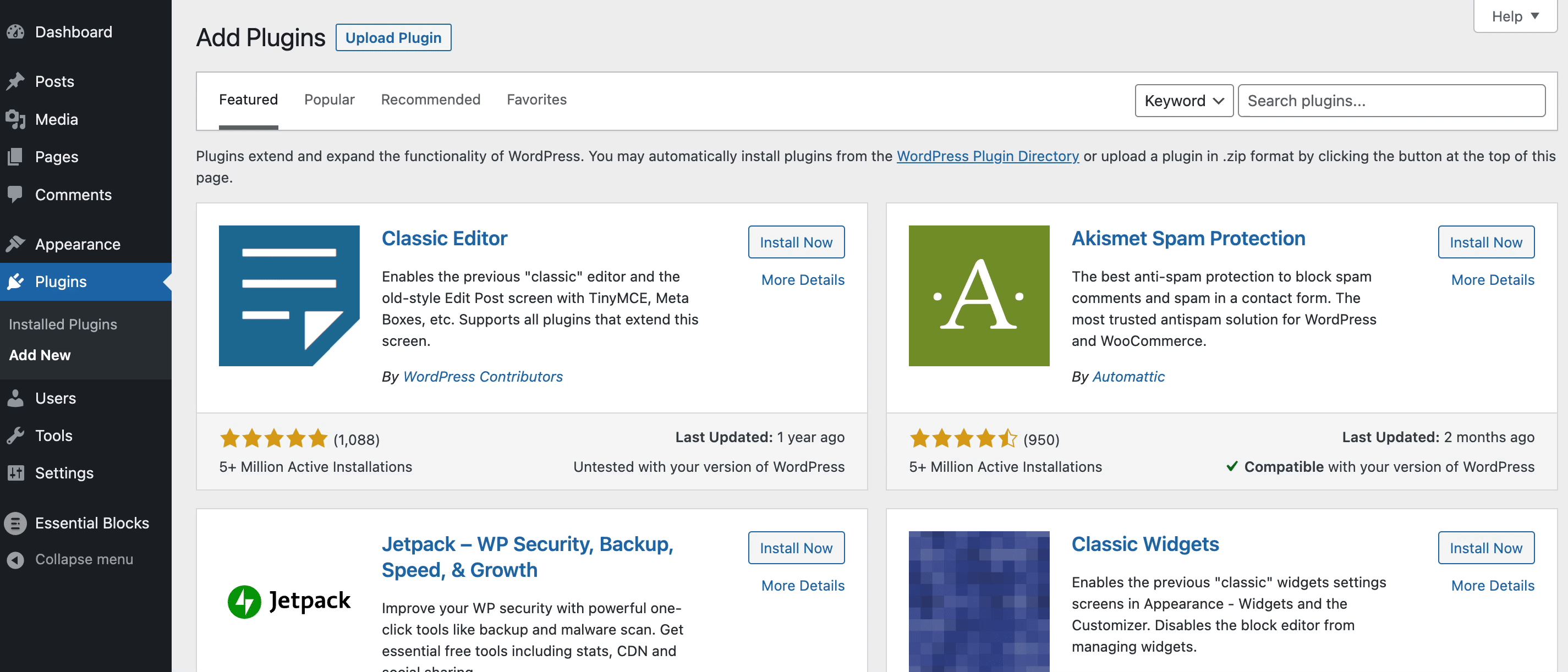Click 'Last Updated: 2 months ago' text

coord(1438,437)
